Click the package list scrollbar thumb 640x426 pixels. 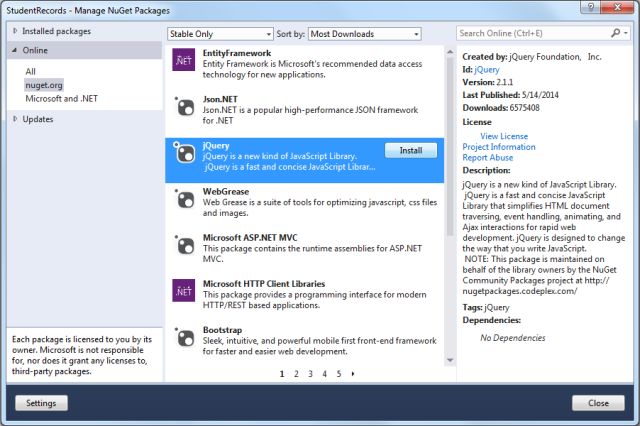pyautogui.click(x=450, y=146)
